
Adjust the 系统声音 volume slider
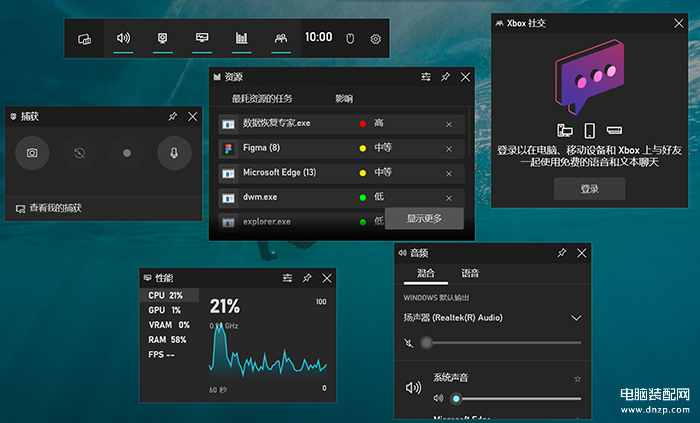[516, 398]
